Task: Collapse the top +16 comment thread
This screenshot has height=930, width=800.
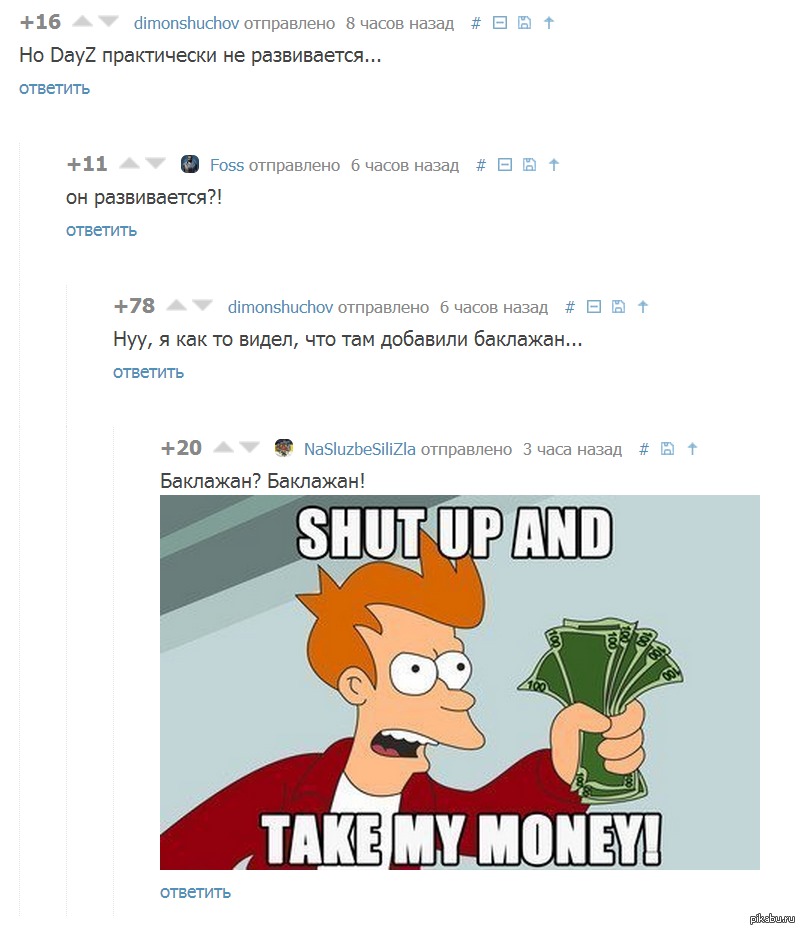Action: pos(500,23)
